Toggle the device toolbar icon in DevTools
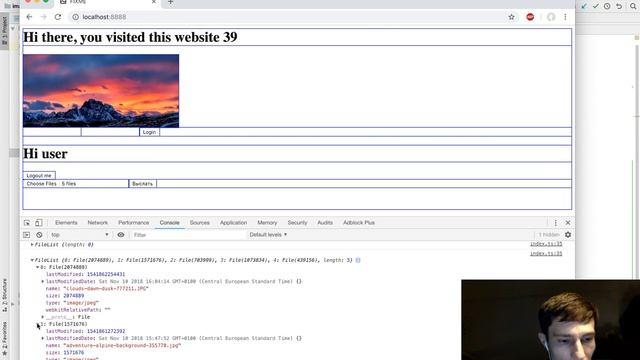 38,223
